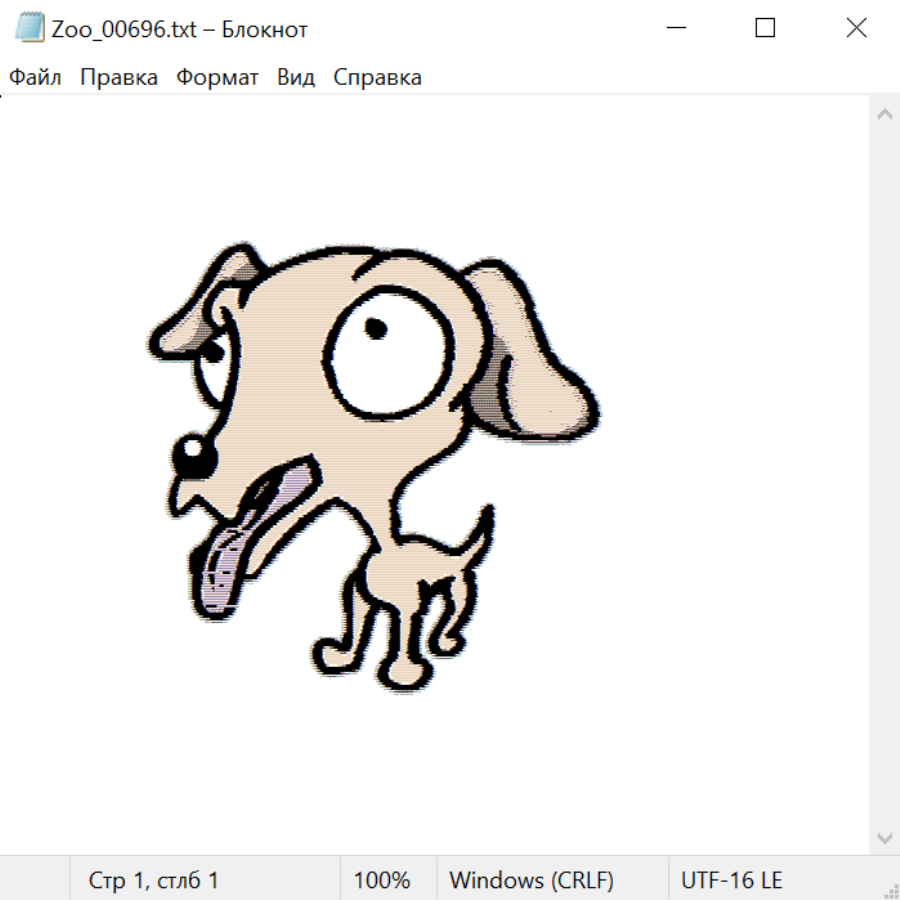This screenshot has width=900, height=900.
Task: Click the resize grip in the window's bottom corner
Action: point(890,890)
